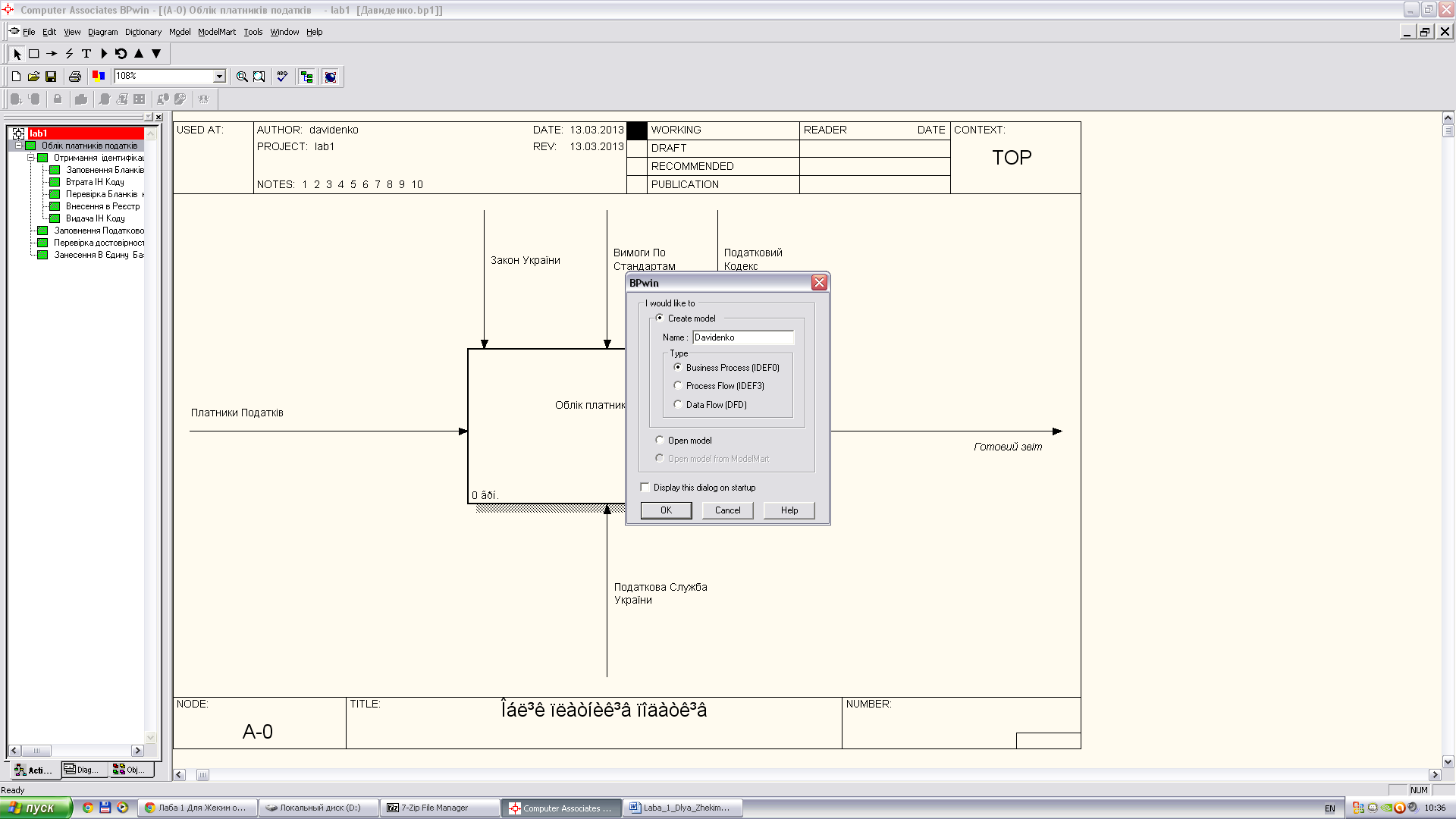Screen dimensions: 1456x819
Task: Switch to the Diagrams explorer tab
Action: (x=84, y=770)
